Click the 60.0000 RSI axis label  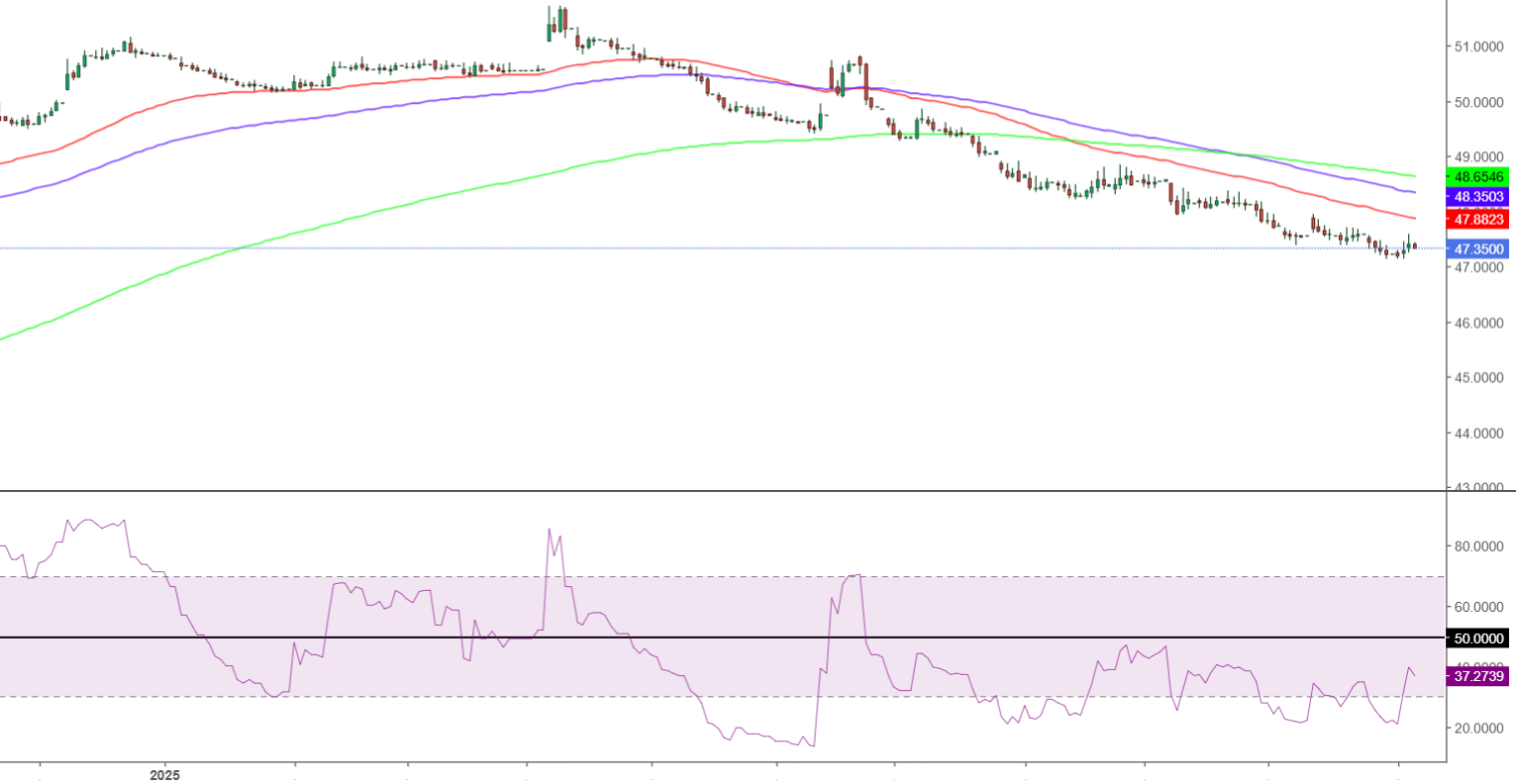[1477, 607]
